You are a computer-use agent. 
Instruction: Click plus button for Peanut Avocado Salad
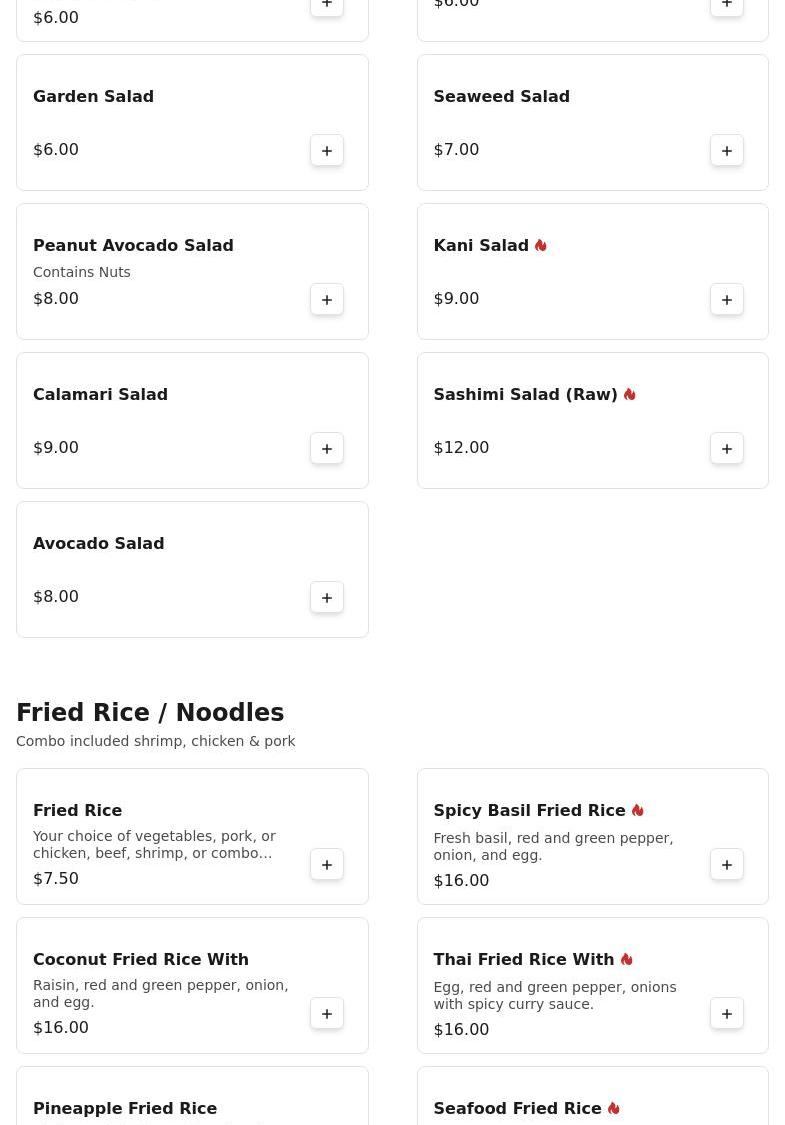click(x=327, y=299)
